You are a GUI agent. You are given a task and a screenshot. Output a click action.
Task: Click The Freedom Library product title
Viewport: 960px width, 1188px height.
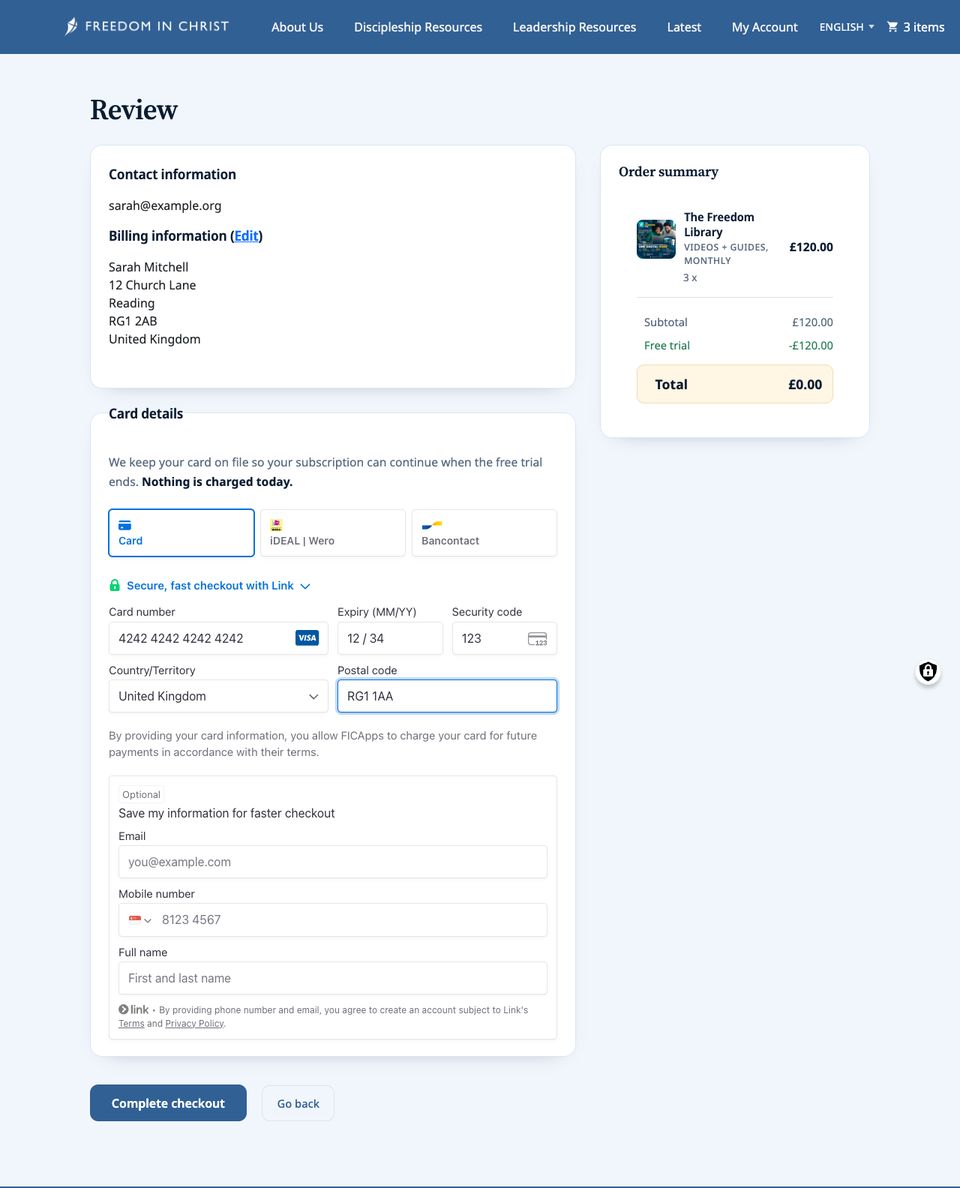pyautogui.click(x=719, y=224)
